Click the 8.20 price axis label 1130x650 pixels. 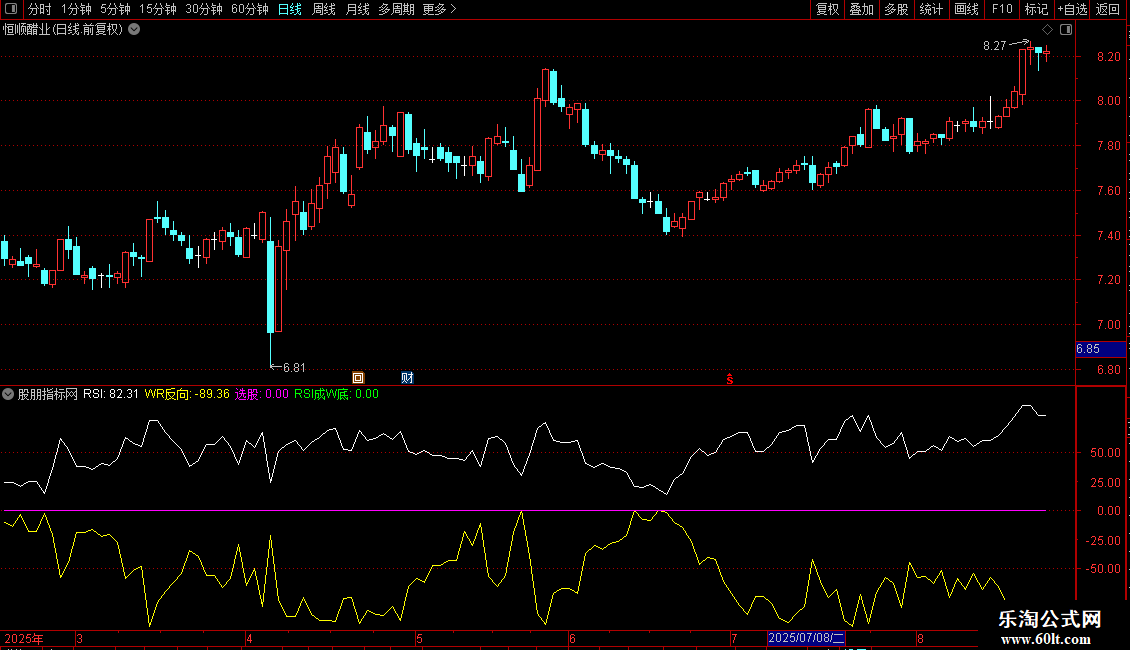(x=1108, y=56)
